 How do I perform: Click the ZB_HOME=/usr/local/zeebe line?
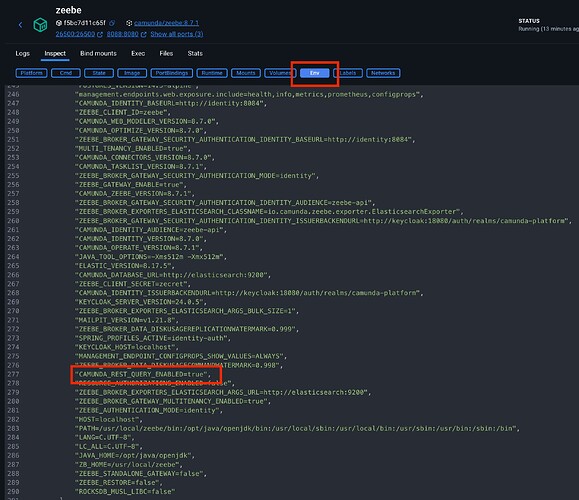click(x=129, y=465)
